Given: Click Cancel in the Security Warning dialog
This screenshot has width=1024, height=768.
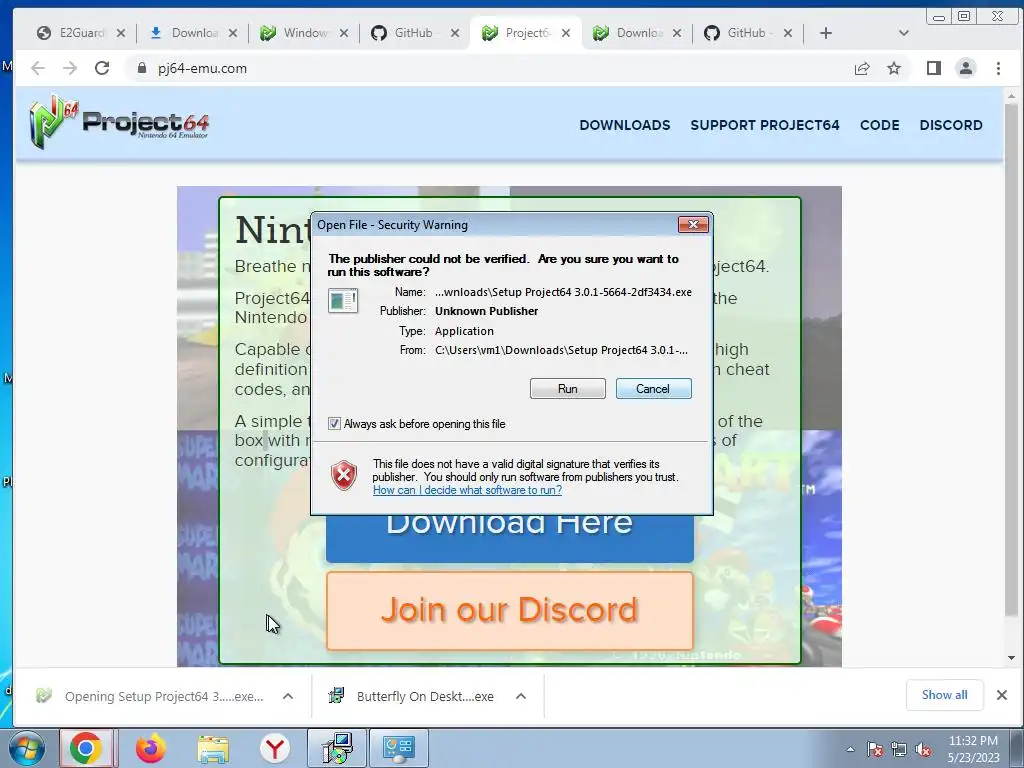Looking at the screenshot, I should click(x=653, y=389).
